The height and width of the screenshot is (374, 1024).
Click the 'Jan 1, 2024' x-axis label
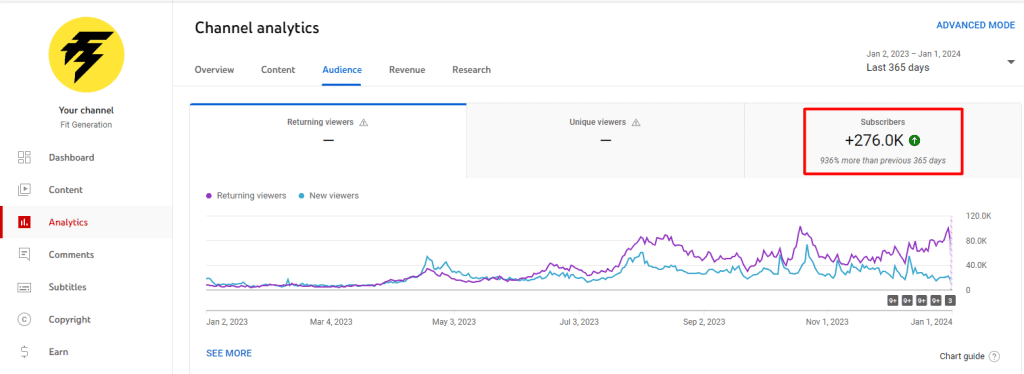click(932, 322)
